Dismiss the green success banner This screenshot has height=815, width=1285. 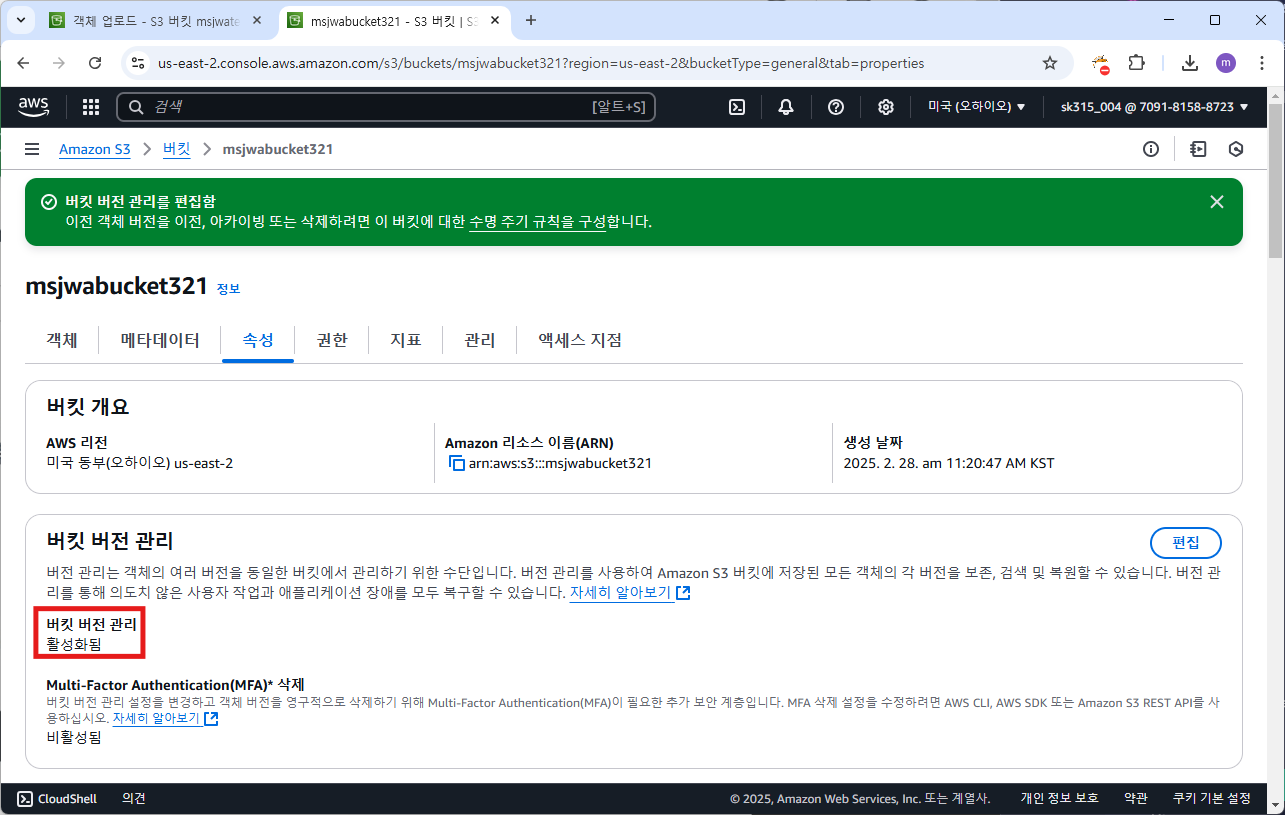coord(1217,202)
